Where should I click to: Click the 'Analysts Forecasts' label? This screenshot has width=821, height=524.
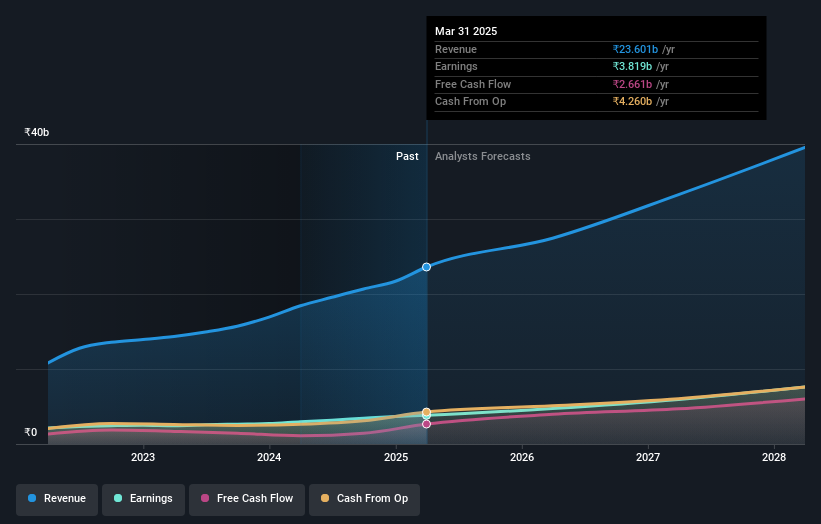[x=482, y=157]
